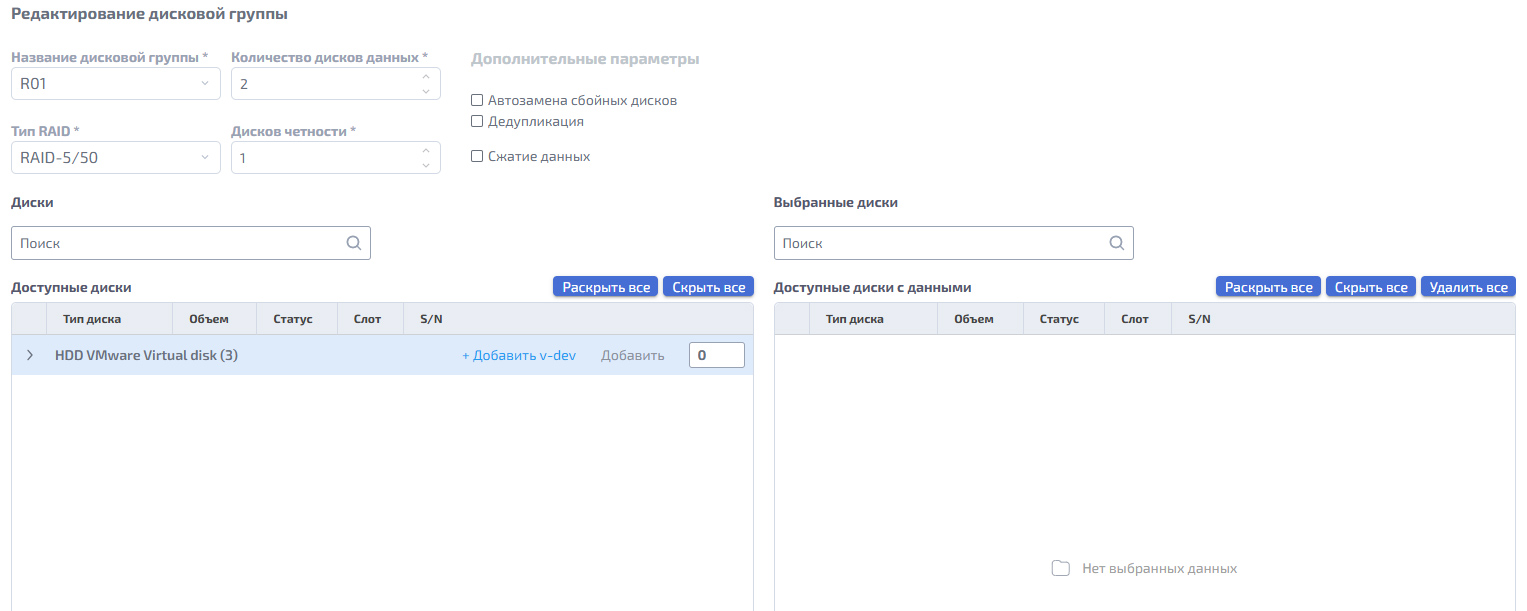
Task: Click Статус header in Доступные диски table
Action: [x=293, y=319]
